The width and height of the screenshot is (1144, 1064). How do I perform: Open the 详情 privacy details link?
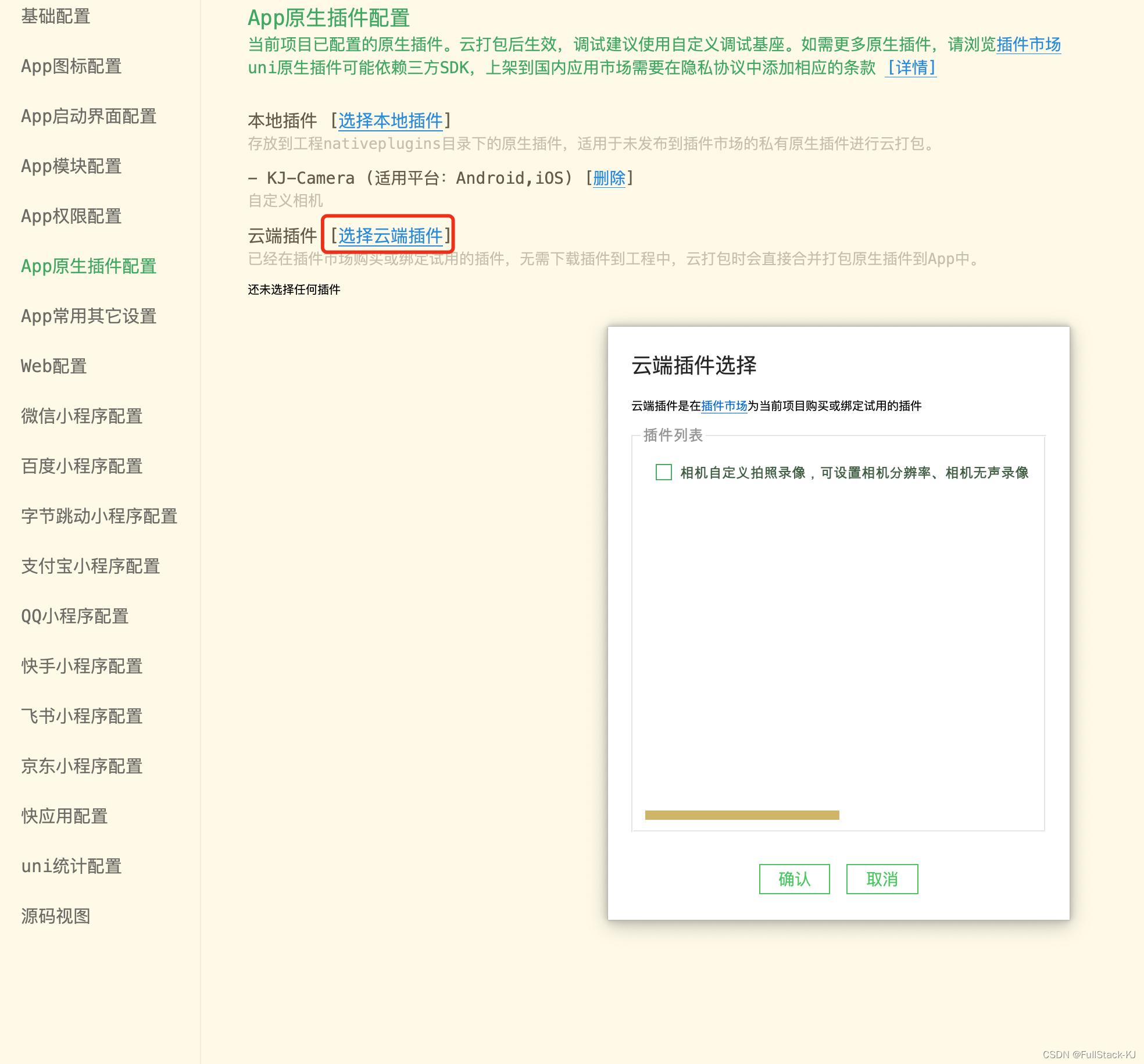910,67
